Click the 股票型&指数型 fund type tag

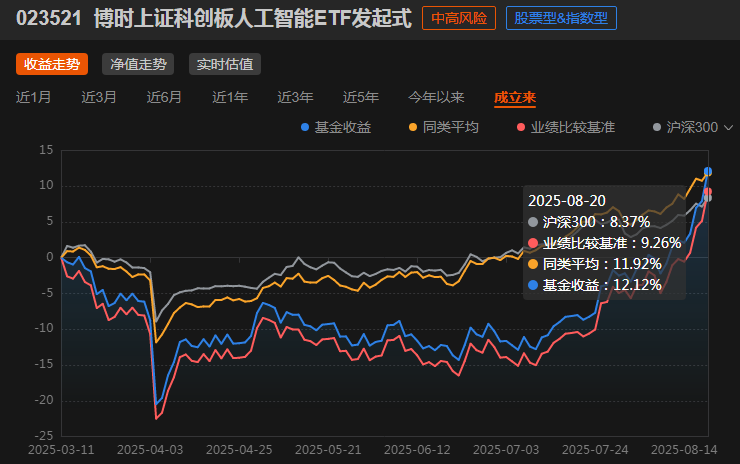[561, 18]
